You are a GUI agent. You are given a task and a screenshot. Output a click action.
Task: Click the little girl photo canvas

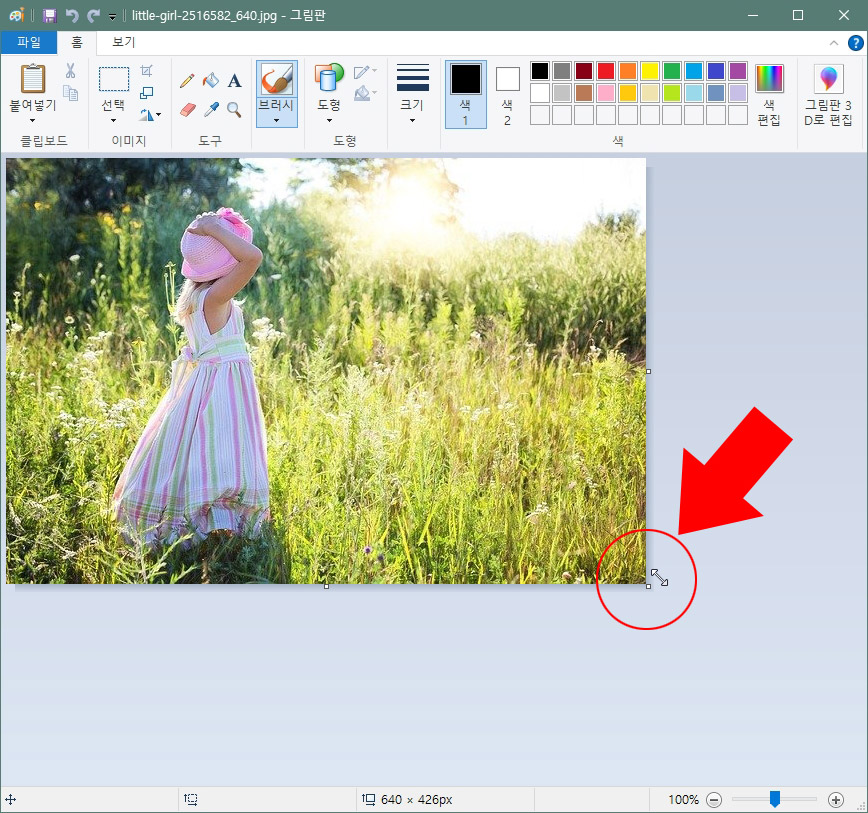pyautogui.click(x=326, y=371)
